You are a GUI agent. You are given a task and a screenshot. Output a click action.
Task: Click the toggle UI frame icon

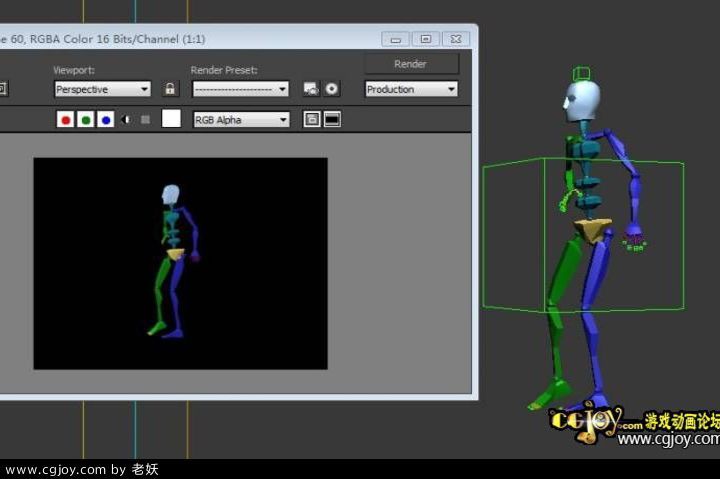pyautogui.click(x=332, y=120)
